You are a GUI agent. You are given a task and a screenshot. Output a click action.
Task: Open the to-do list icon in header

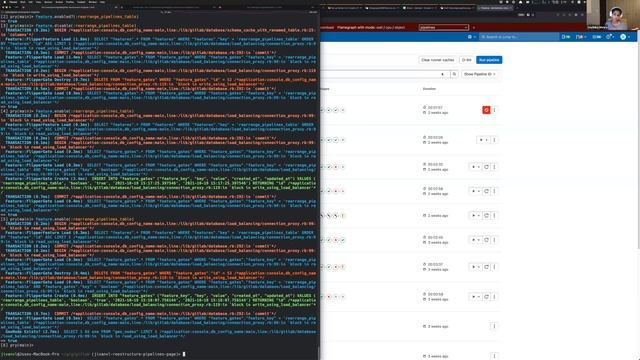click(x=596, y=37)
